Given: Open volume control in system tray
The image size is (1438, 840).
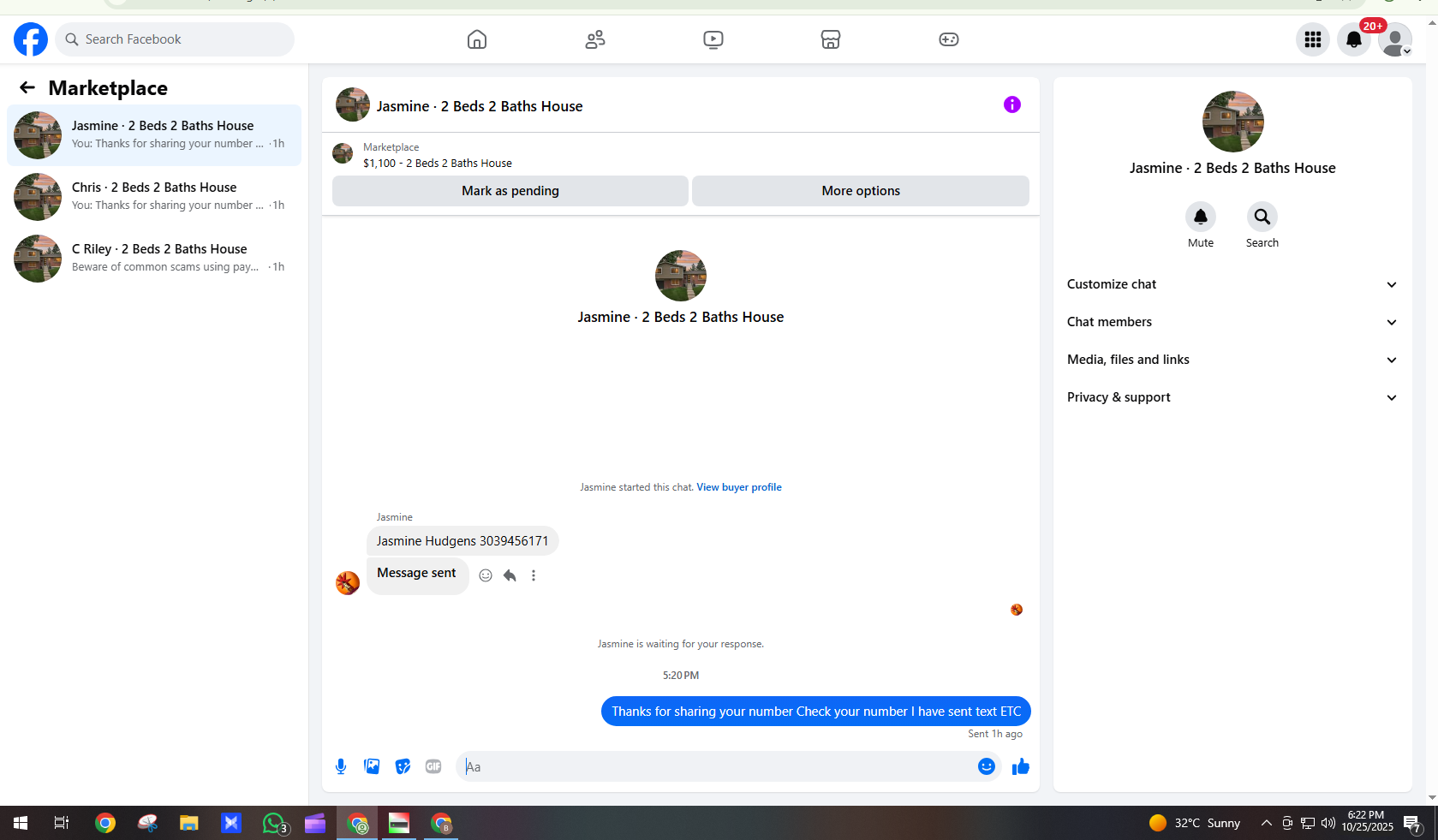Looking at the screenshot, I should pos(1328,823).
